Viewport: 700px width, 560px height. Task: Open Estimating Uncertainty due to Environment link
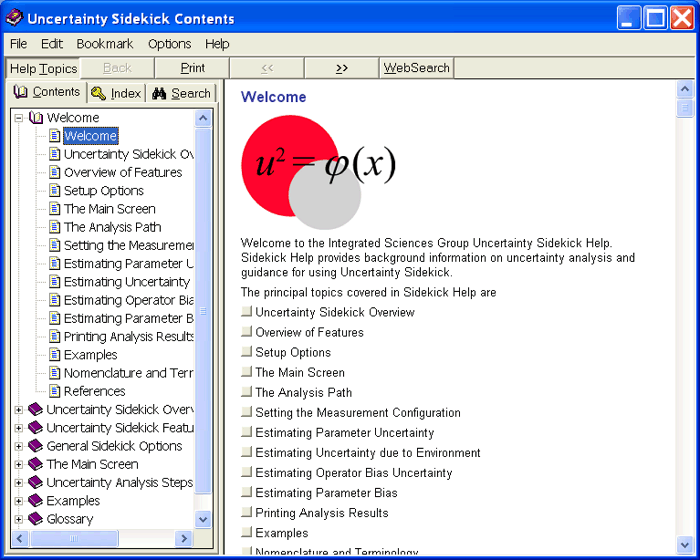[x=368, y=452]
